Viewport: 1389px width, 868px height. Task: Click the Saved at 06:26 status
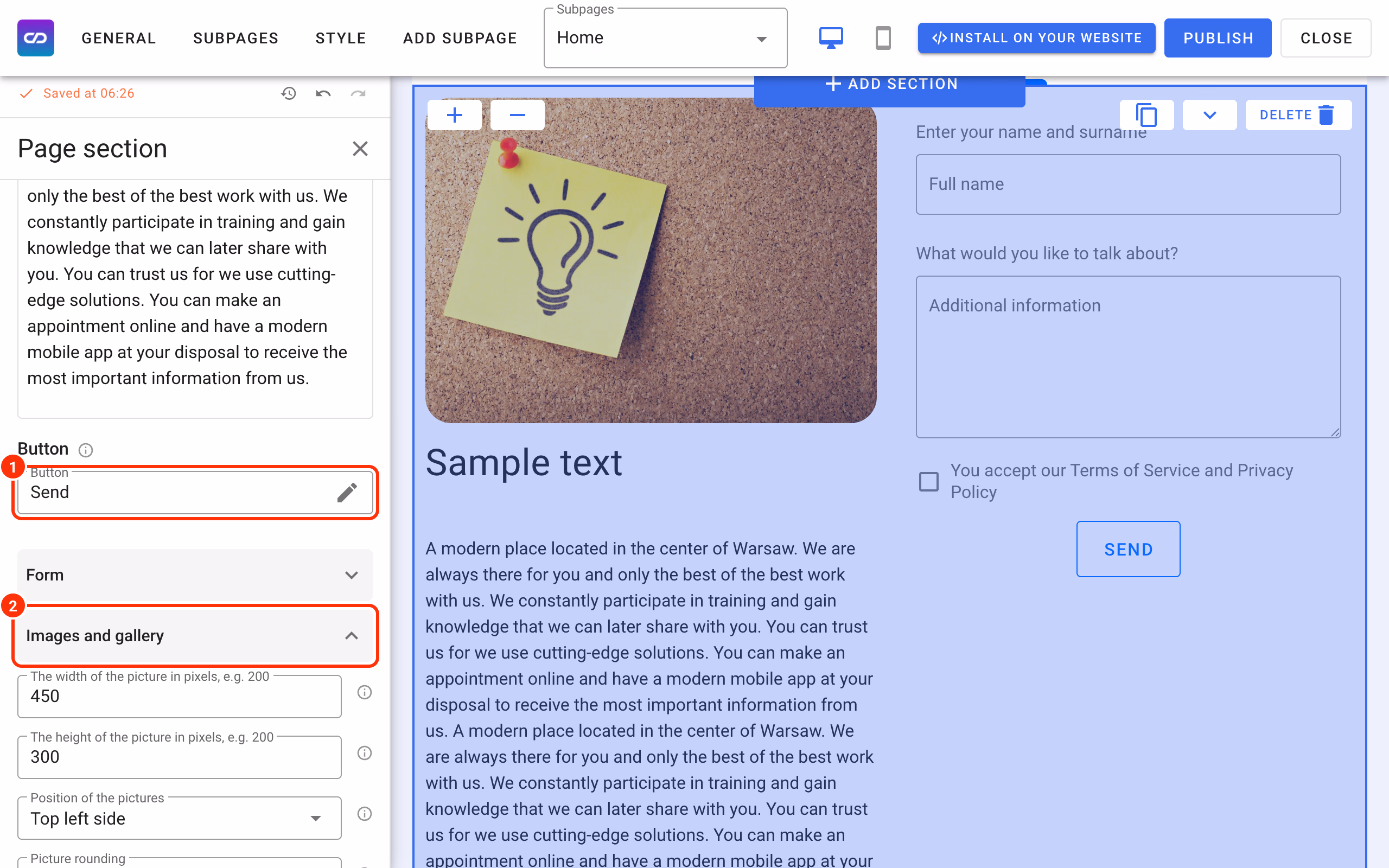click(x=88, y=93)
